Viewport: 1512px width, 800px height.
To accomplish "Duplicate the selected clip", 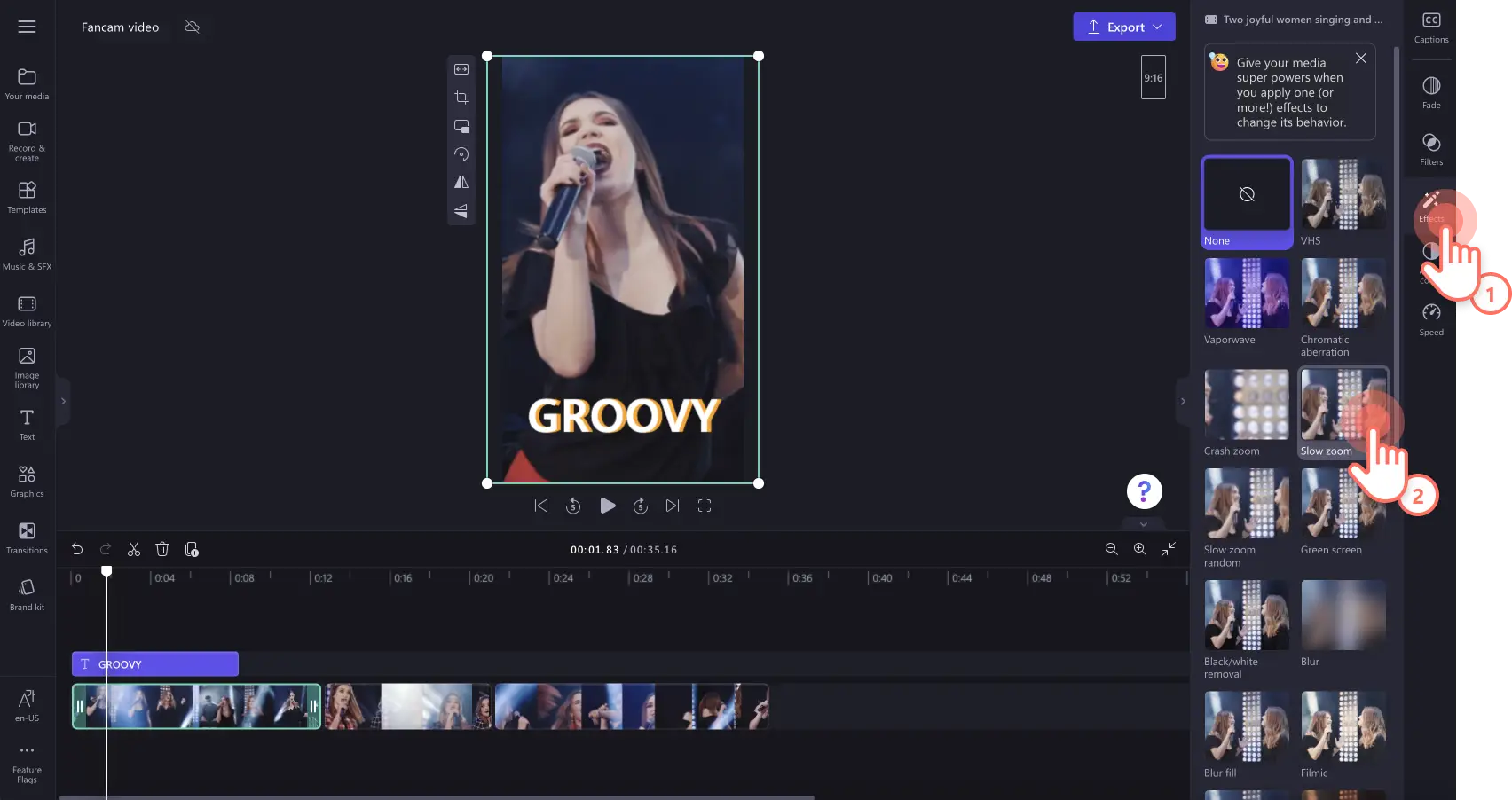I will coord(192,549).
